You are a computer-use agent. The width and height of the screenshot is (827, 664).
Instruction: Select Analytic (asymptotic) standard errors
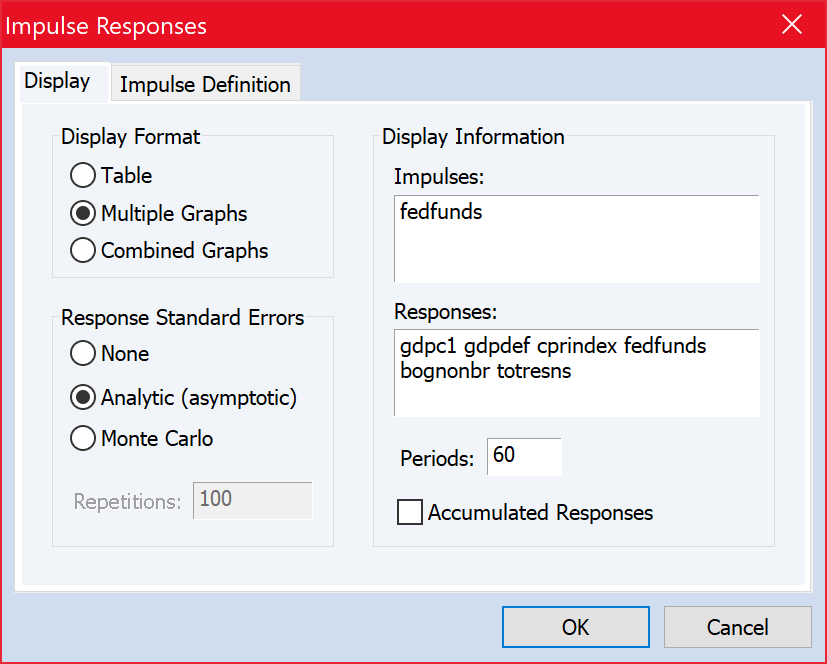pos(83,398)
